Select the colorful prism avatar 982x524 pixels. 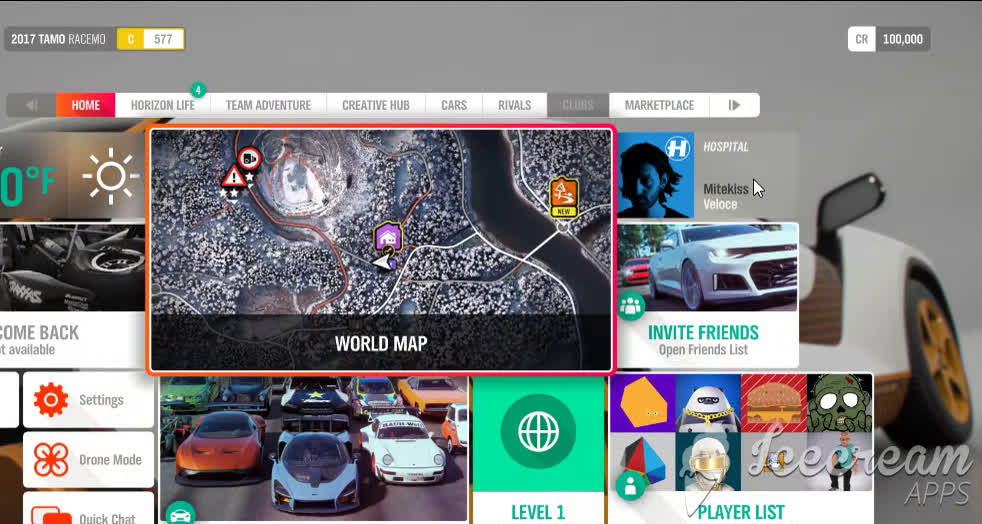click(643, 462)
